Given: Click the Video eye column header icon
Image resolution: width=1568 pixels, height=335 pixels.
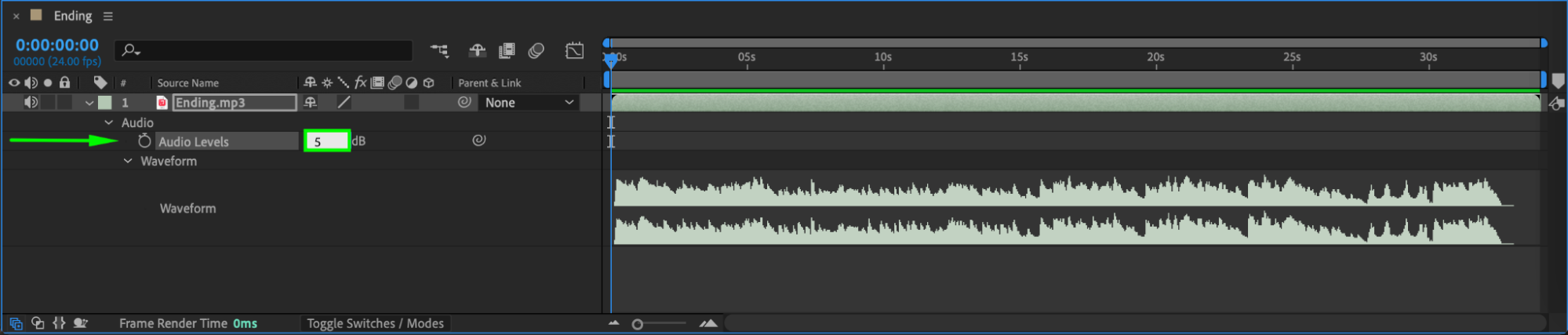Looking at the screenshot, I should 14,82.
